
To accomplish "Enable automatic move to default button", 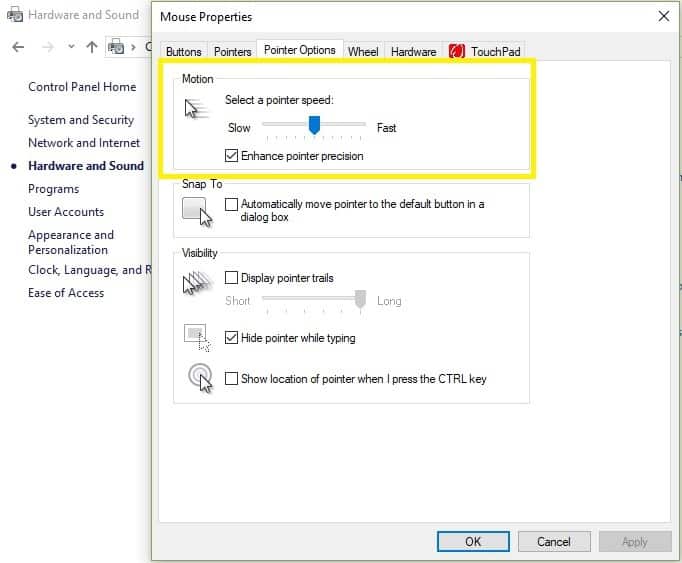I will click(x=232, y=204).
